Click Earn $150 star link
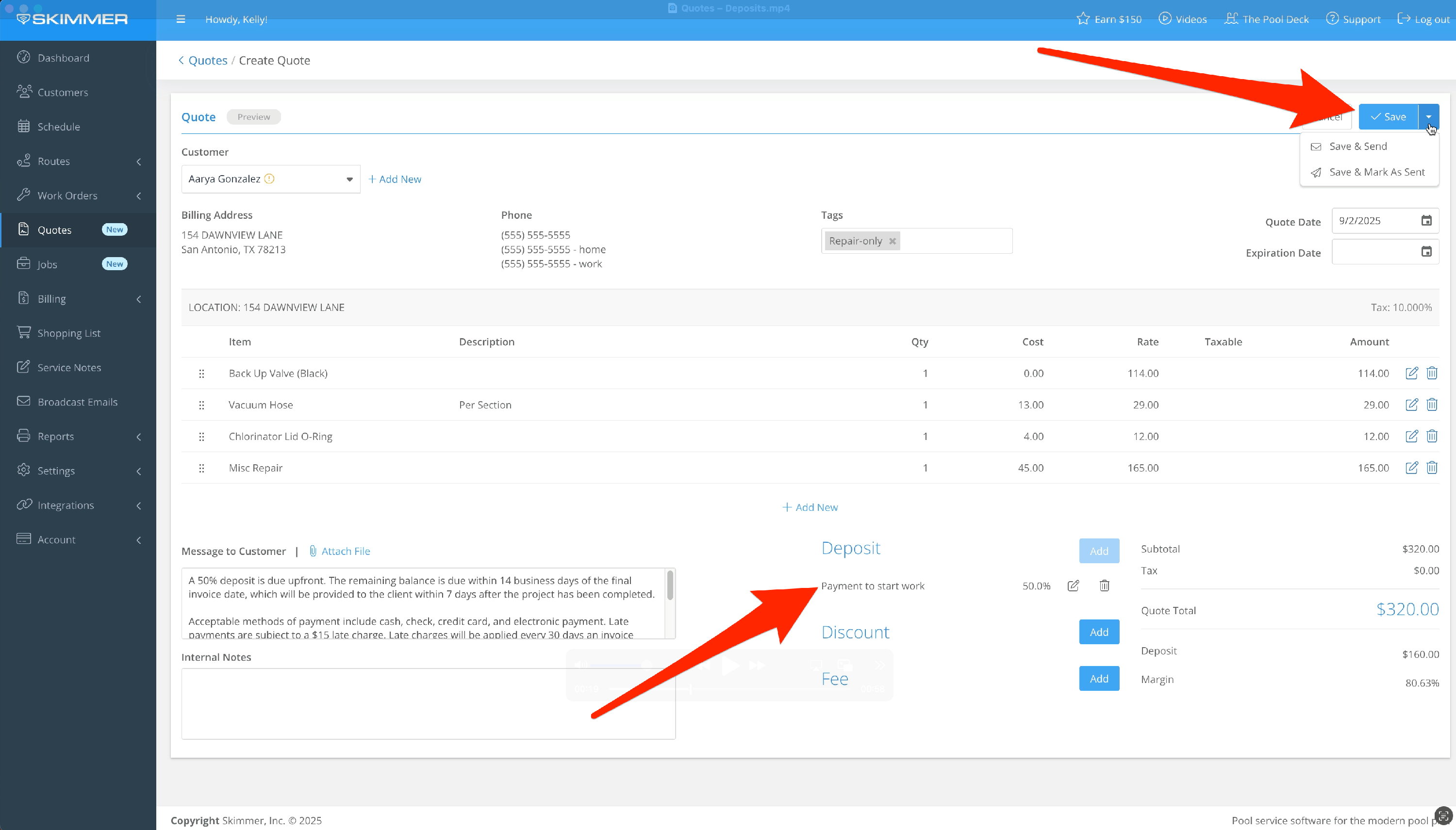The image size is (1456, 830). [x=1109, y=19]
